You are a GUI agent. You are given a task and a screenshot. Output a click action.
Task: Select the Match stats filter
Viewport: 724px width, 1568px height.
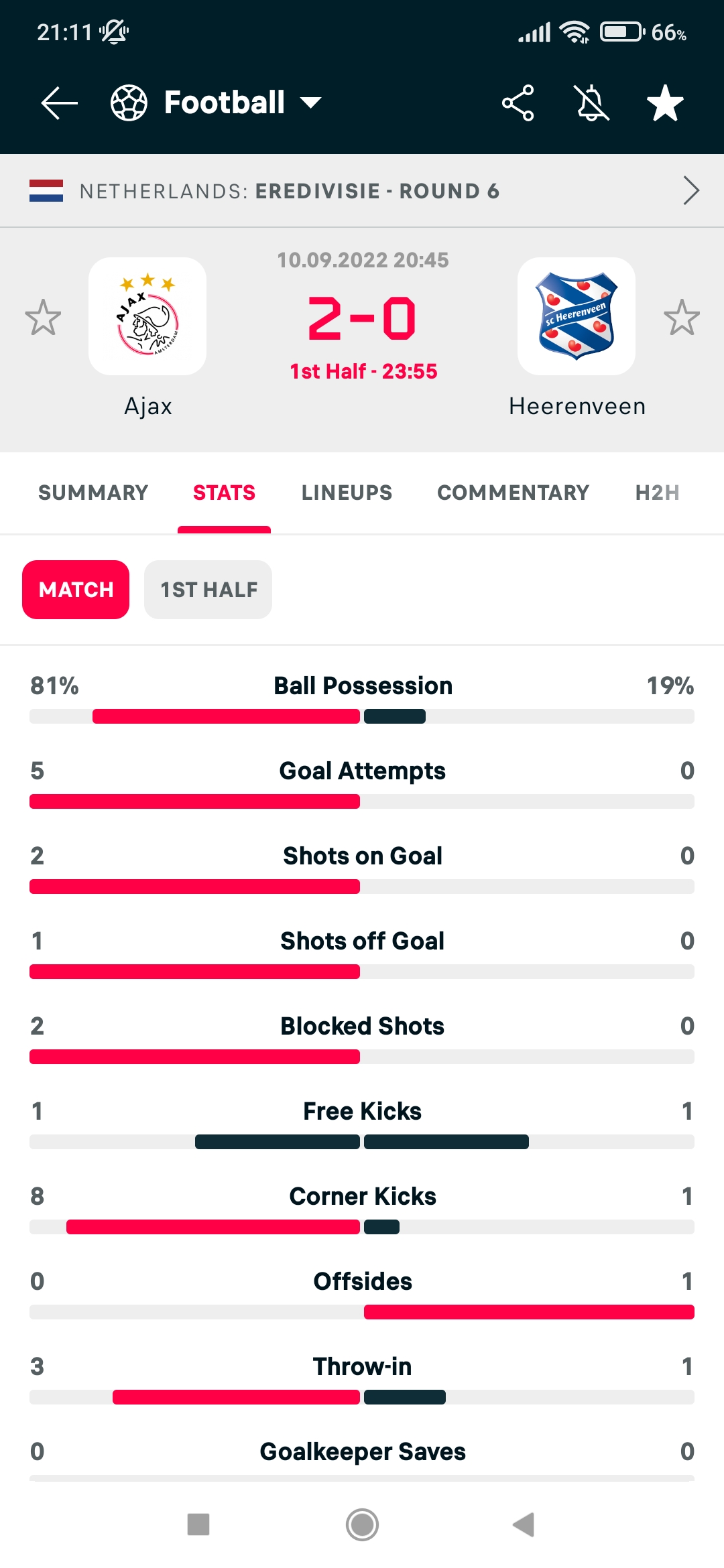[76, 590]
